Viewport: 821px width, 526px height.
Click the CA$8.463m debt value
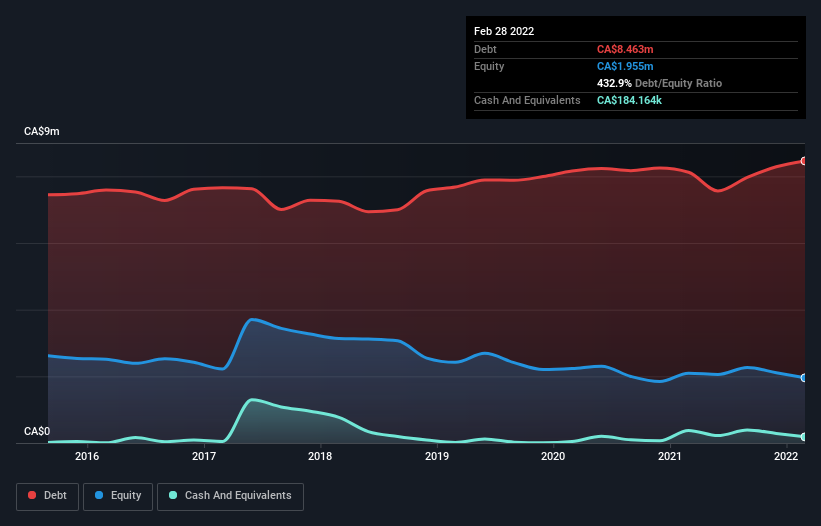(x=625, y=49)
